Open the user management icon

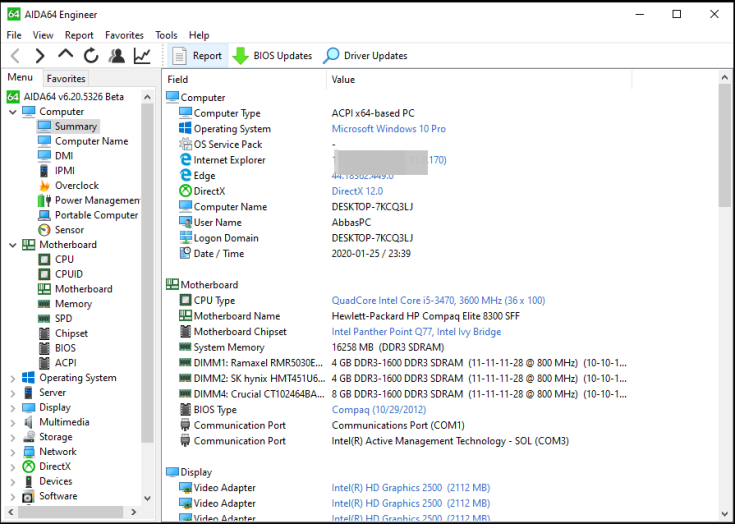pos(117,56)
